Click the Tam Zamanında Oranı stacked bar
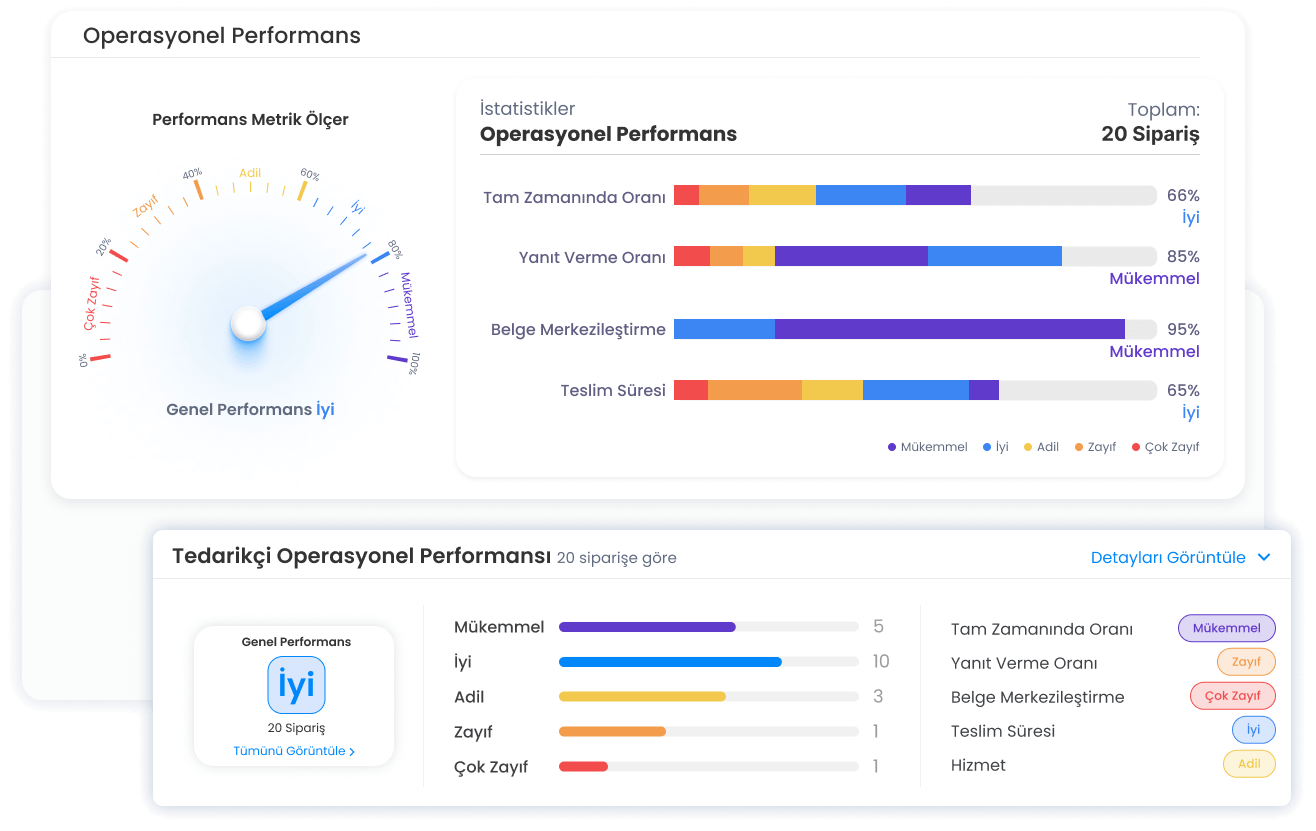 click(915, 195)
